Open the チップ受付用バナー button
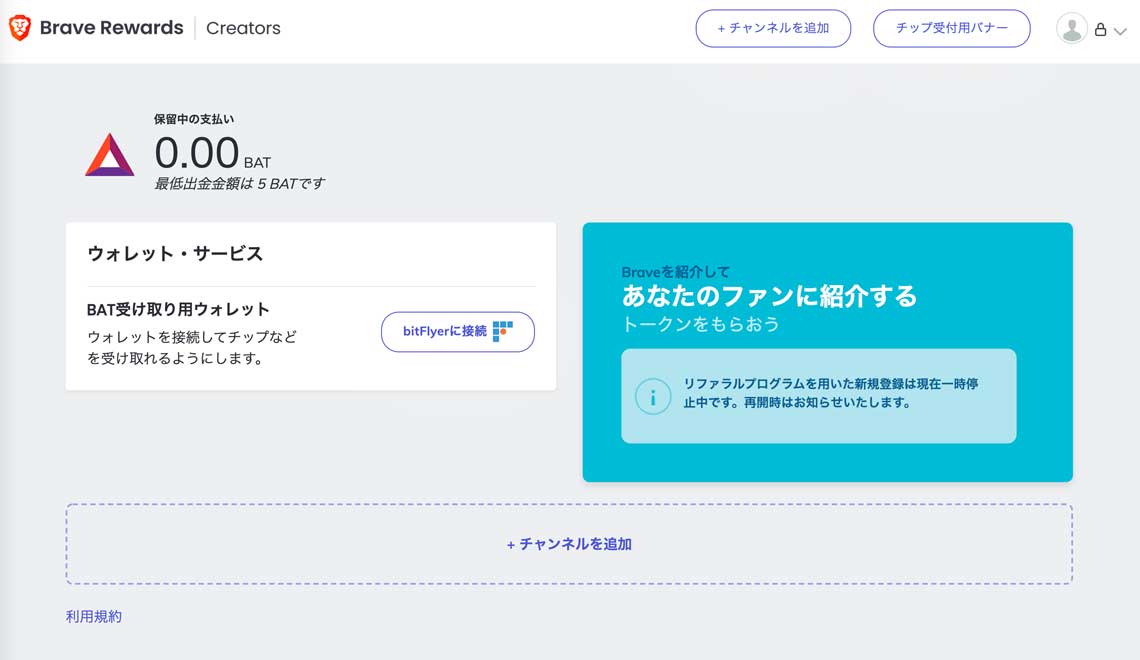This screenshot has height=660, width=1140. [x=952, y=28]
